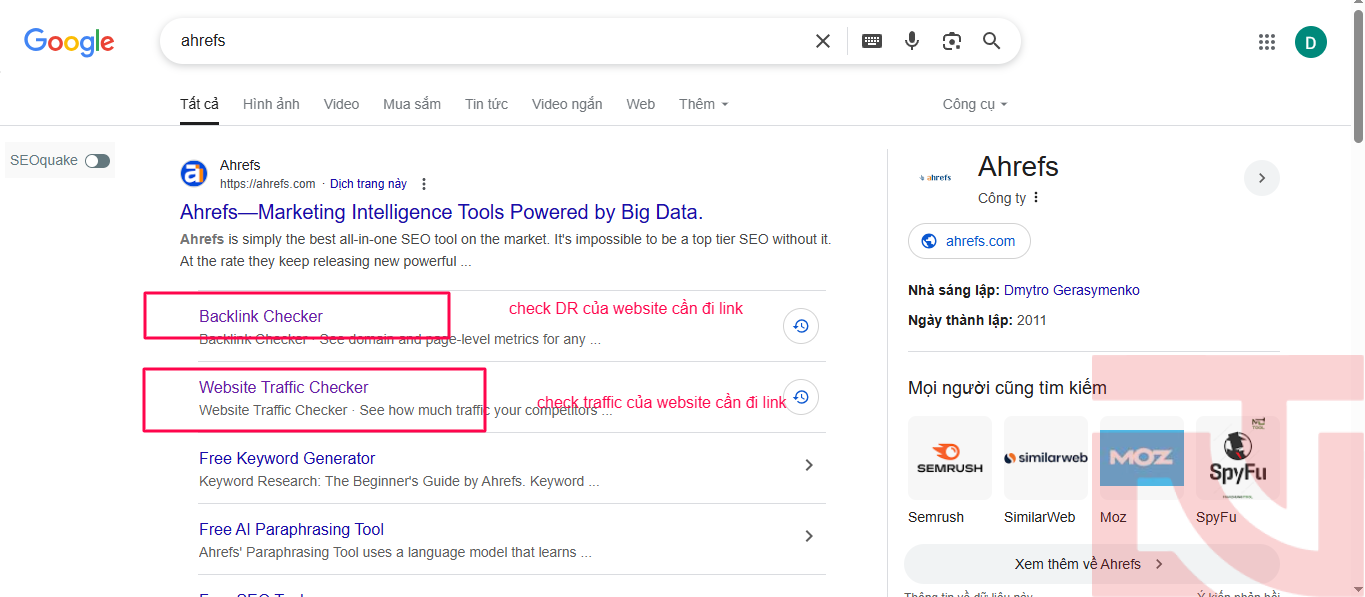Switch to the Video ngắn tab
This screenshot has width=1365, height=597.
point(567,104)
